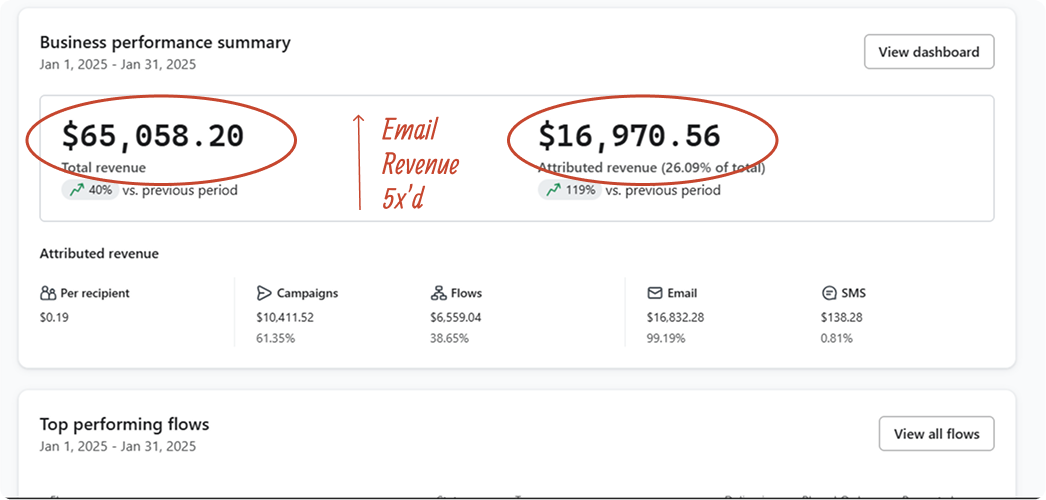Click the Flows revenue value $6,559.04
The image size is (1046, 500).
[456, 317]
